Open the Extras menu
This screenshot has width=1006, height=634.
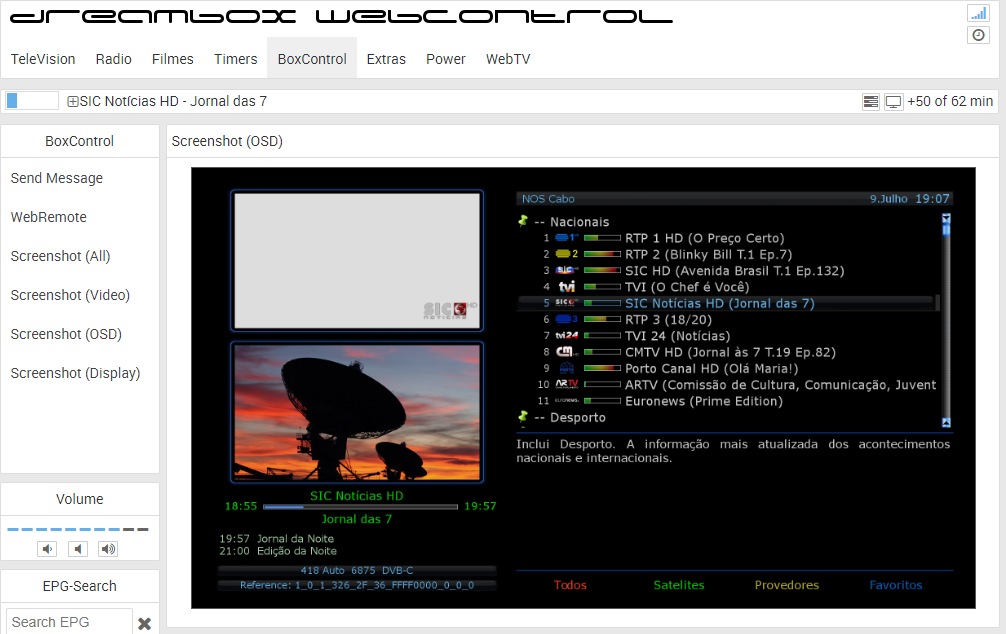(x=386, y=59)
